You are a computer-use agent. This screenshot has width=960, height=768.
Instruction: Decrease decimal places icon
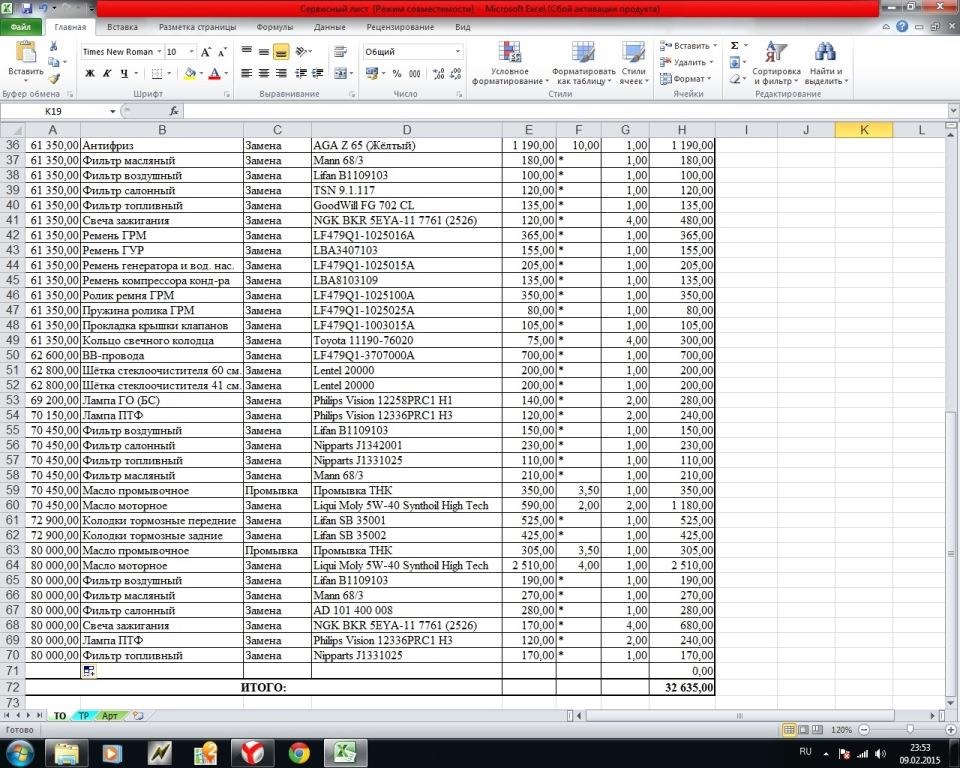(456, 73)
